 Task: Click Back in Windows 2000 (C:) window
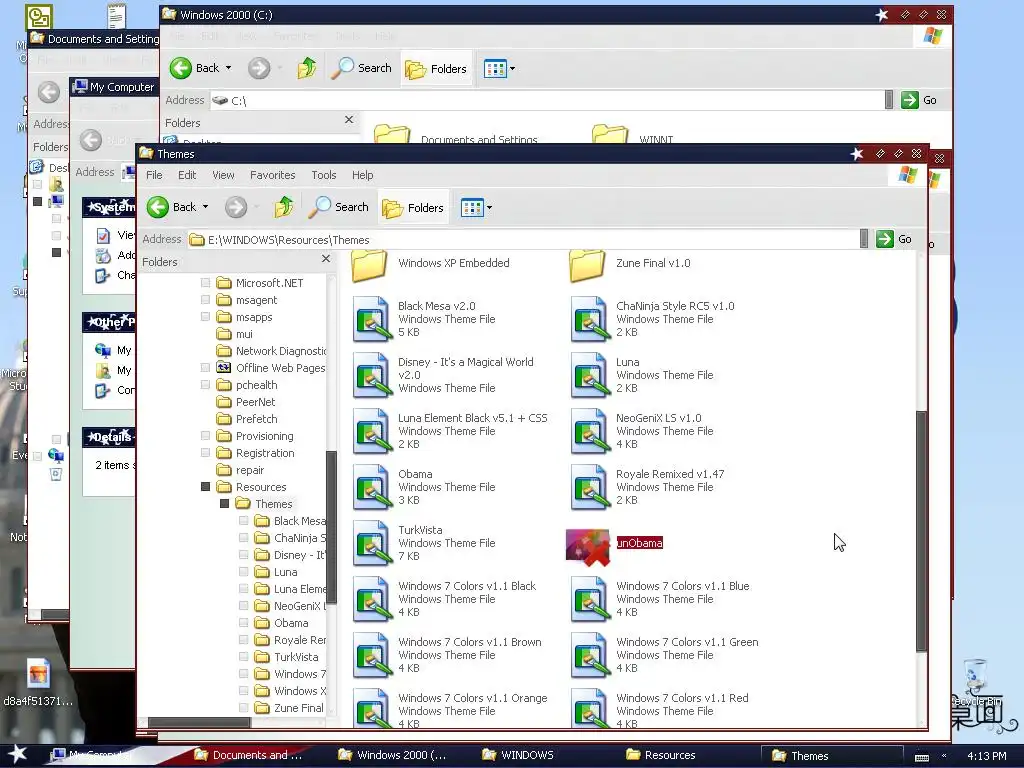click(x=195, y=68)
